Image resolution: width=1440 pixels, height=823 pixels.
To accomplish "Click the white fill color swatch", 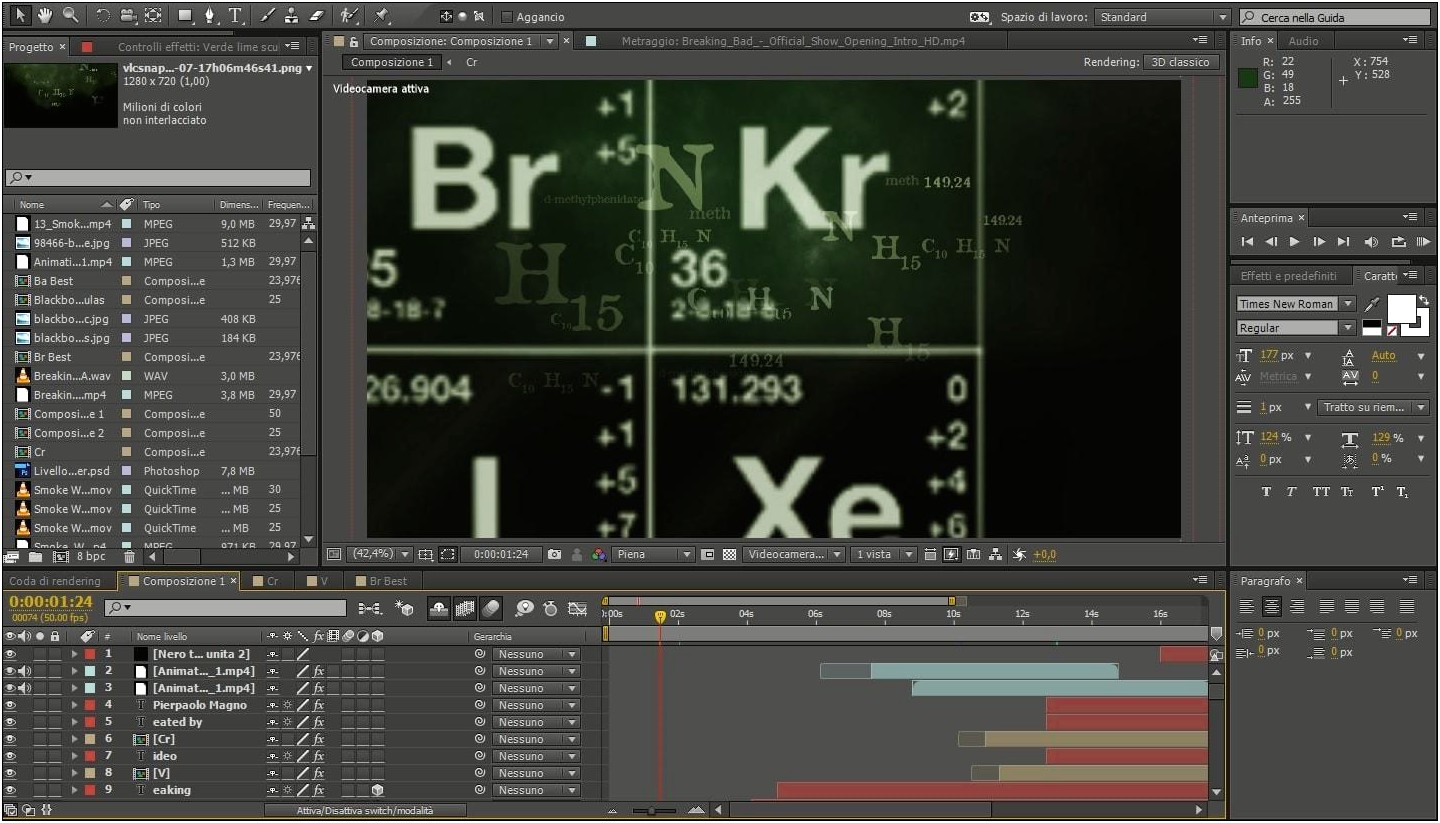I will [1402, 308].
